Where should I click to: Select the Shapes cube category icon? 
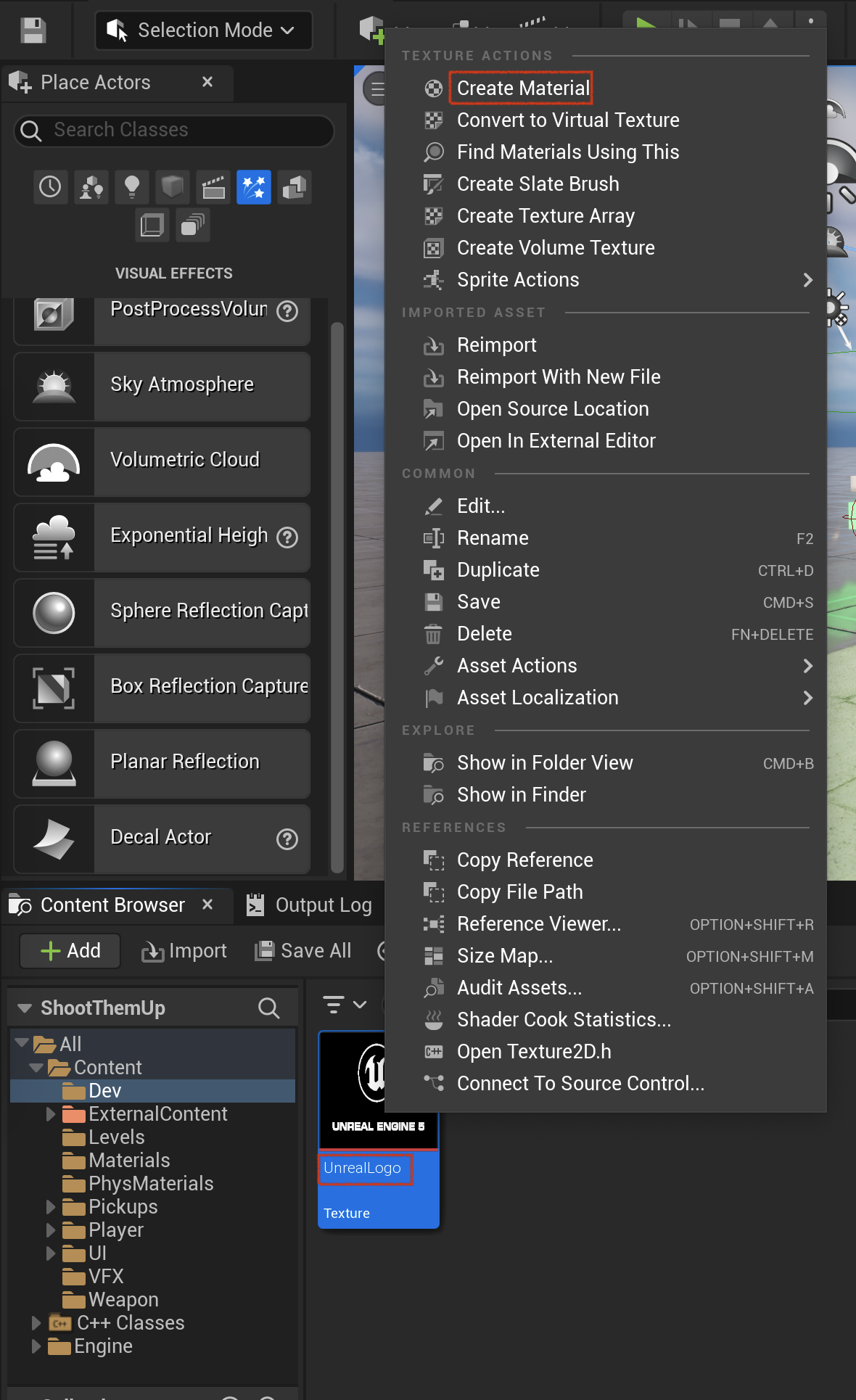(x=173, y=187)
